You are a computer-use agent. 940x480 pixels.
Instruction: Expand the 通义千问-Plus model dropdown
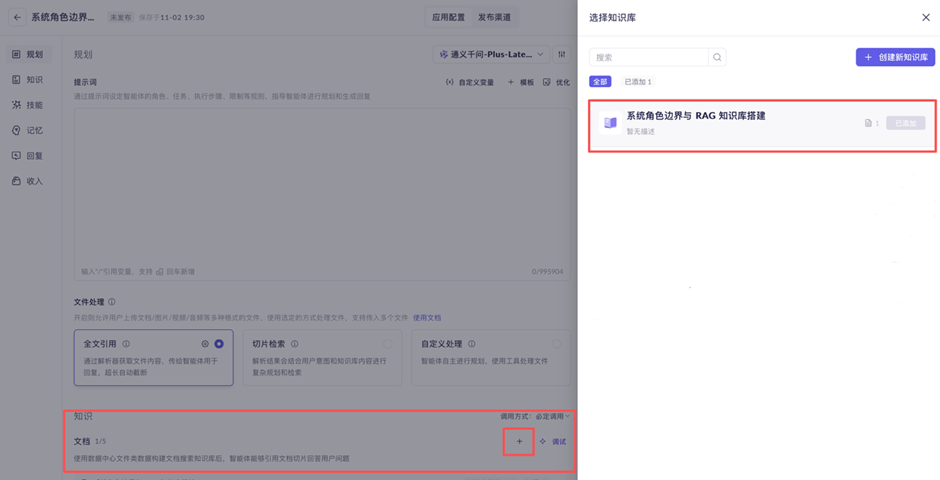pyautogui.click(x=491, y=55)
